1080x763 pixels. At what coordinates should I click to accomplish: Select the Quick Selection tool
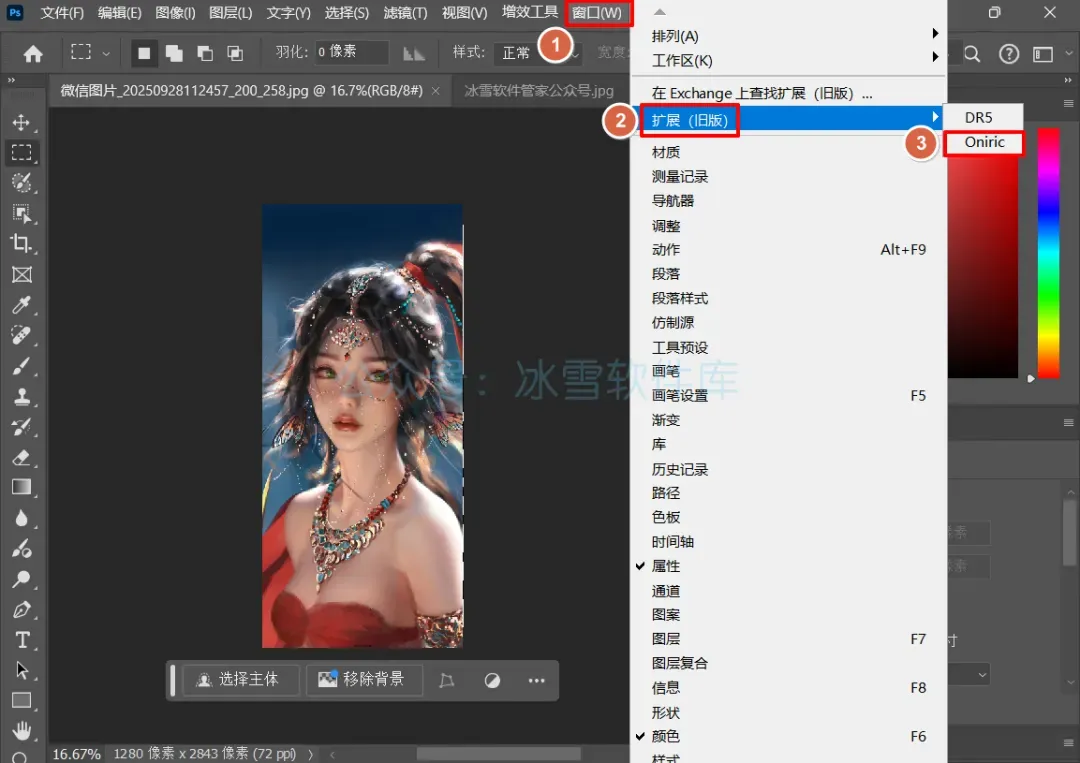21,182
